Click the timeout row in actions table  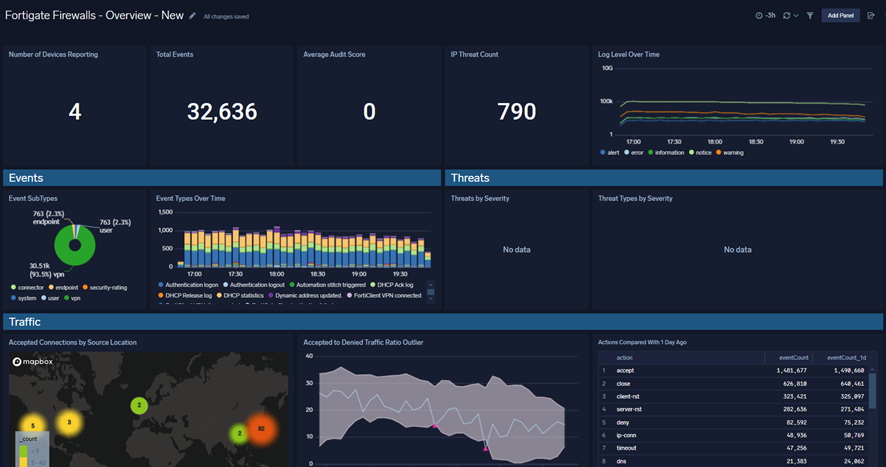(734, 448)
